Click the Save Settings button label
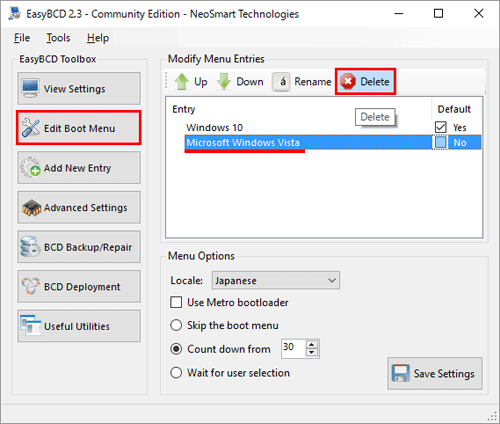 point(444,374)
